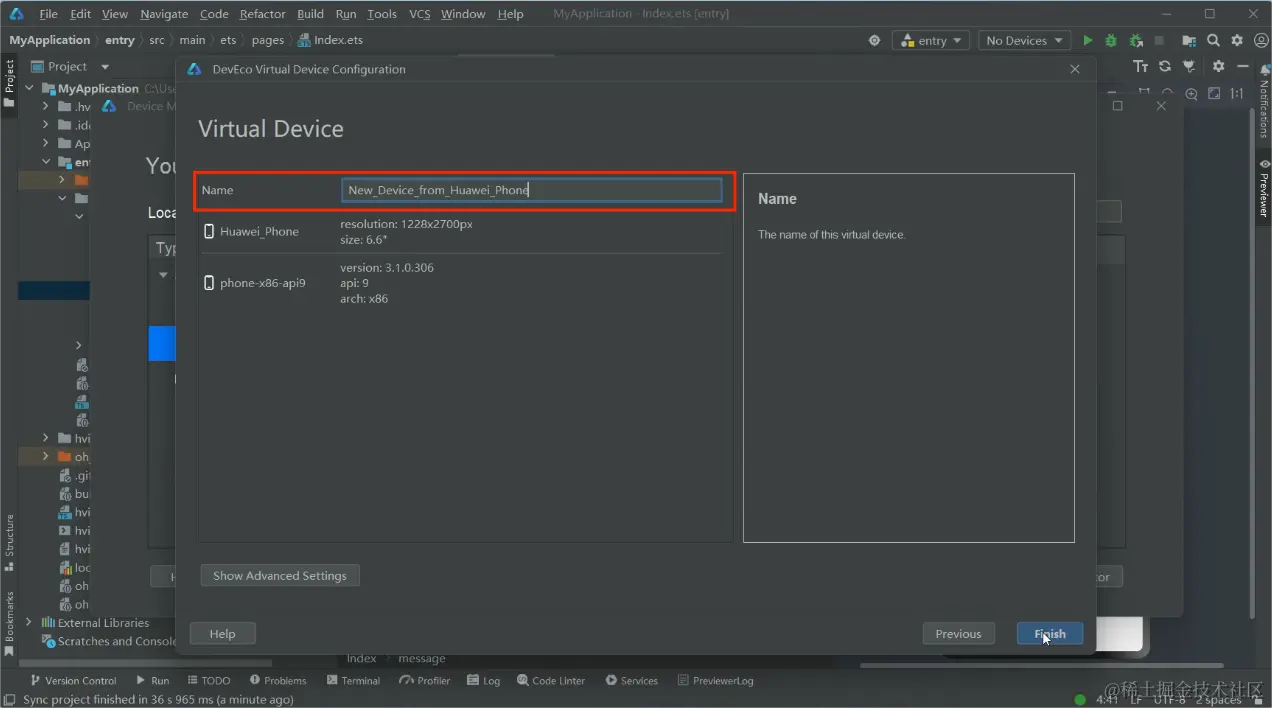The height and width of the screenshot is (708, 1272).
Task: Open the Build menu
Action: (x=310, y=14)
